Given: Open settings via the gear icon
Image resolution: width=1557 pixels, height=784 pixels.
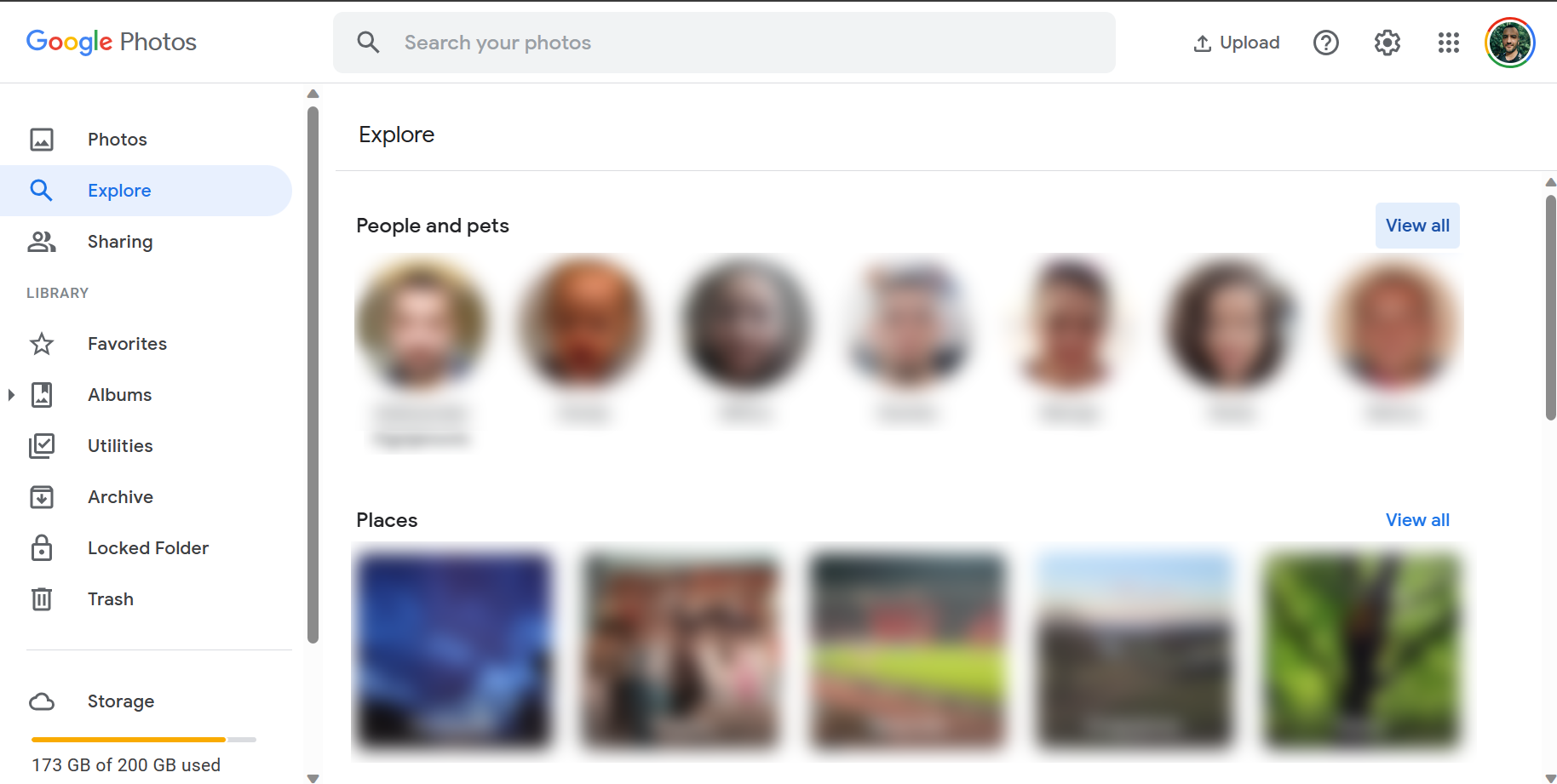Looking at the screenshot, I should pos(1387,43).
